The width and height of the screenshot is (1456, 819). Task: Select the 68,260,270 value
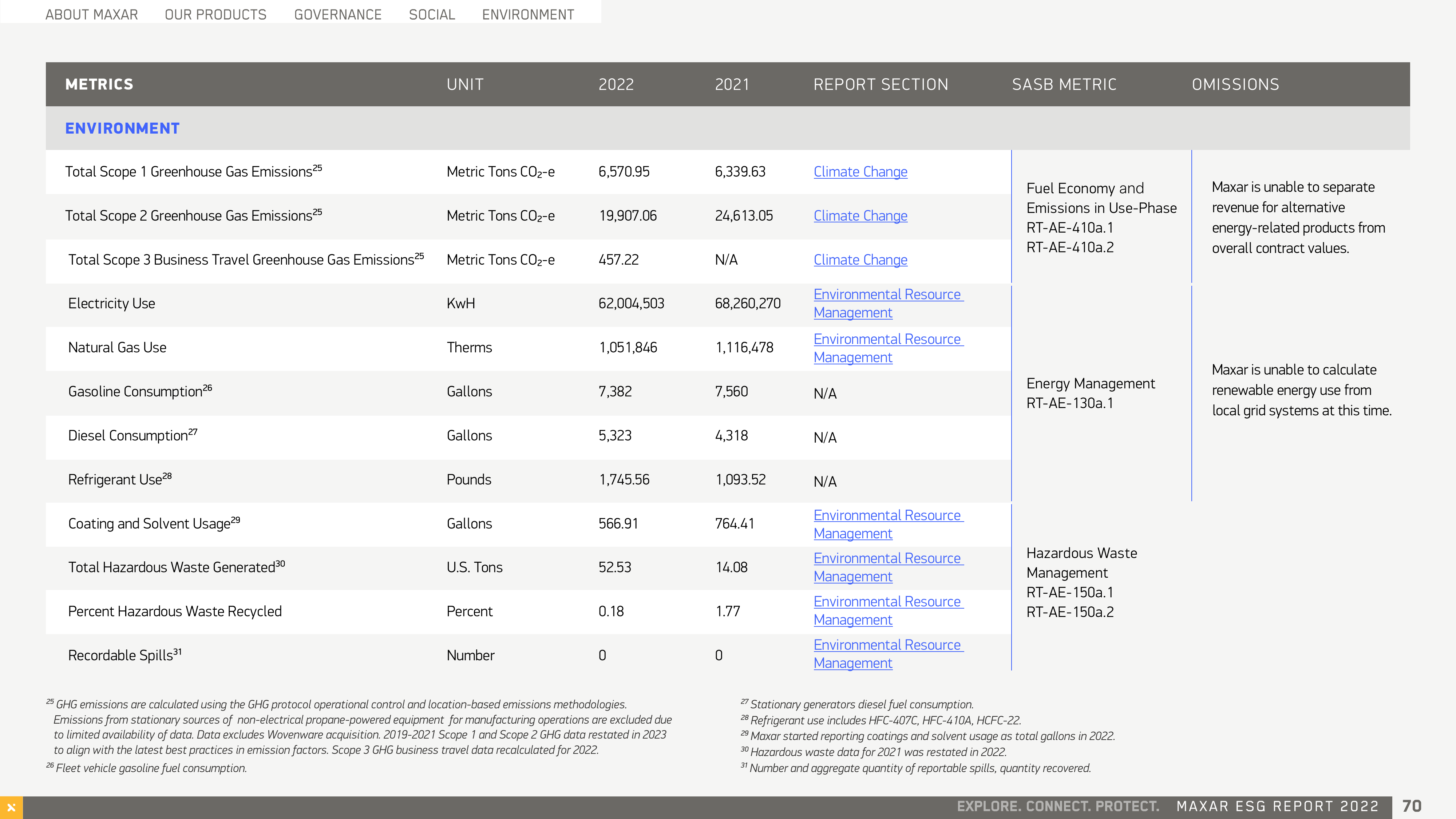(748, 304)
